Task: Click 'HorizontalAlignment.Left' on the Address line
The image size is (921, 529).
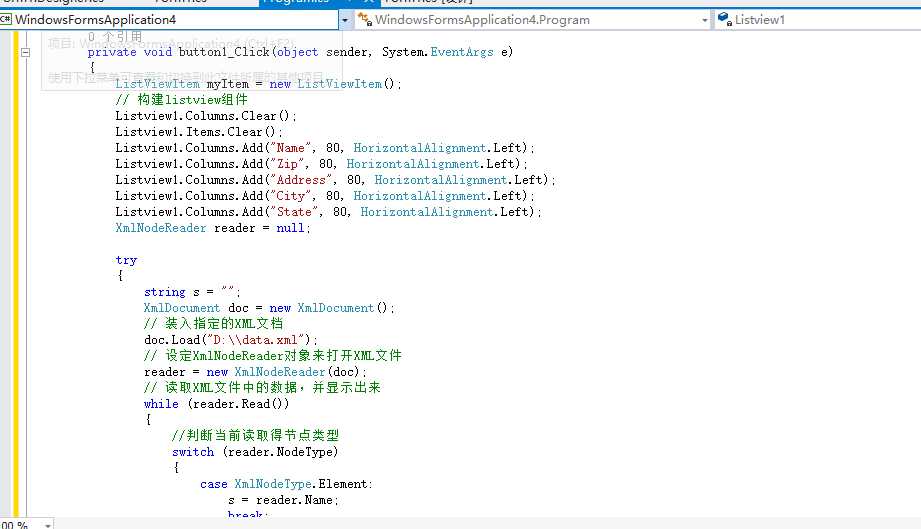Action: 457,180
